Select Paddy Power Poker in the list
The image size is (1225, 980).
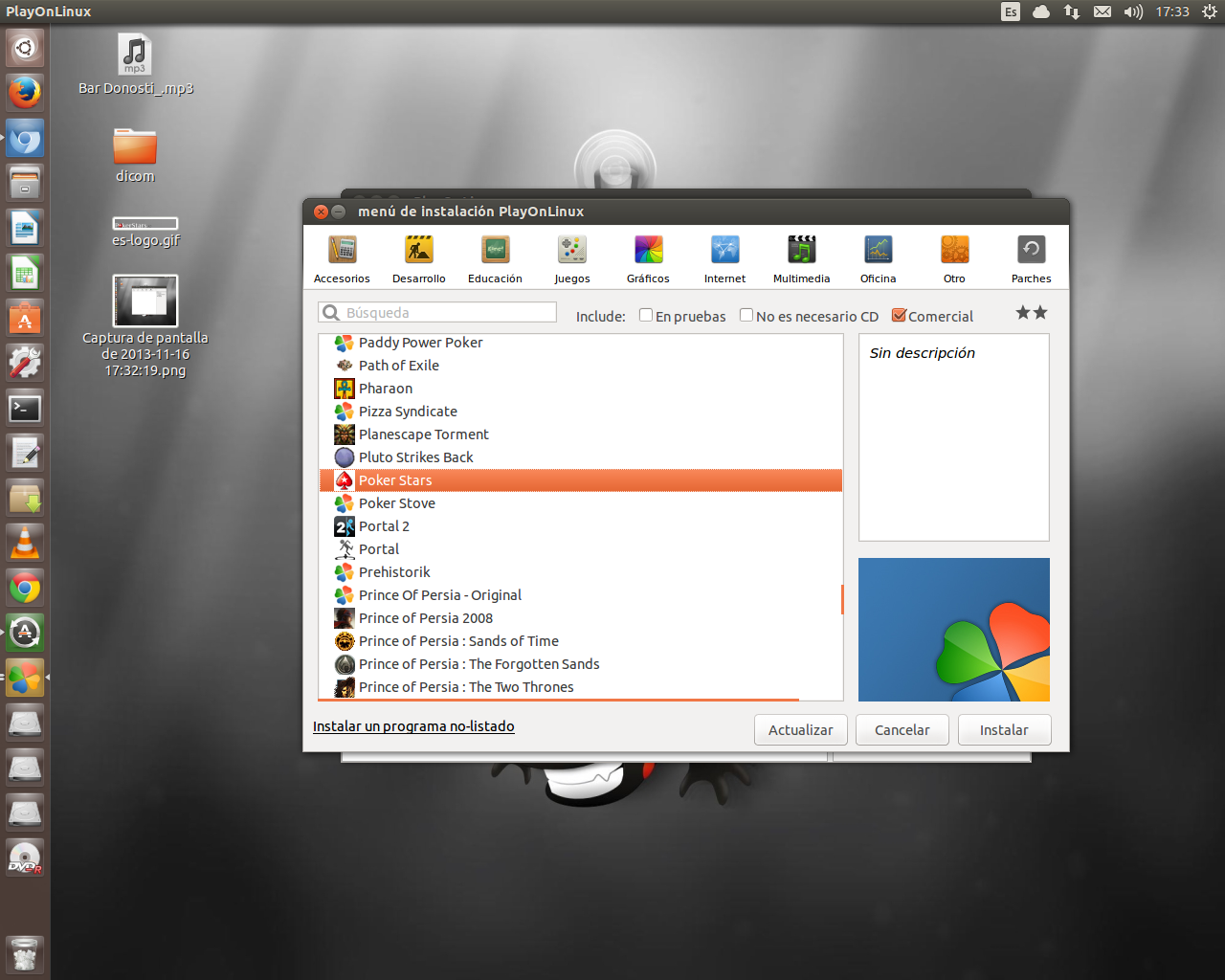(x=580, y=343)
